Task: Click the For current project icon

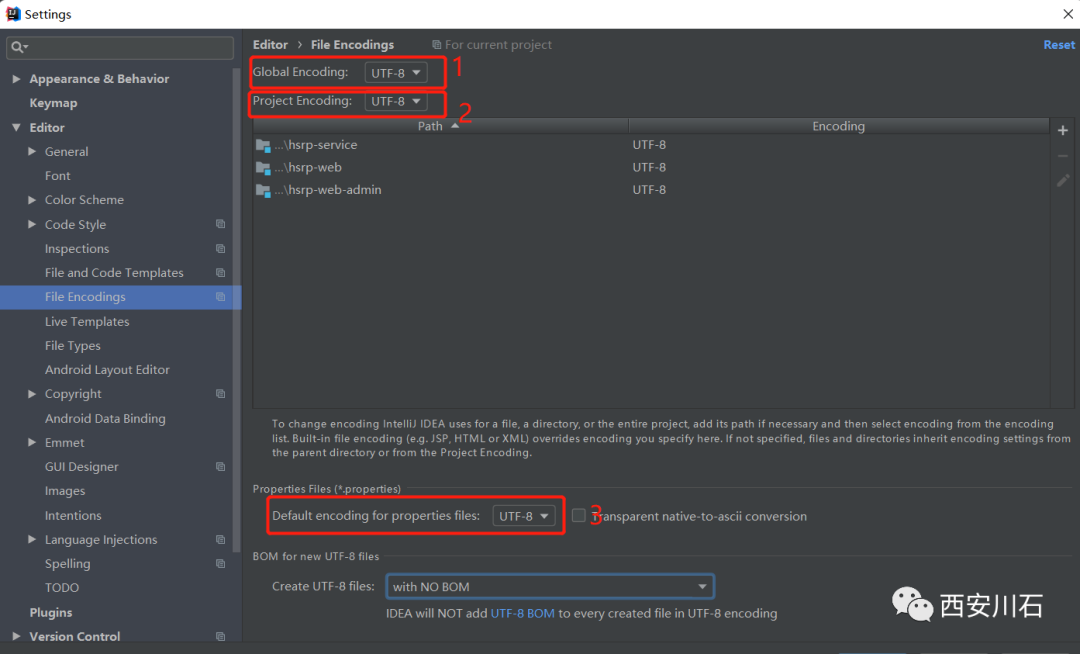Action: pos(437,45)
